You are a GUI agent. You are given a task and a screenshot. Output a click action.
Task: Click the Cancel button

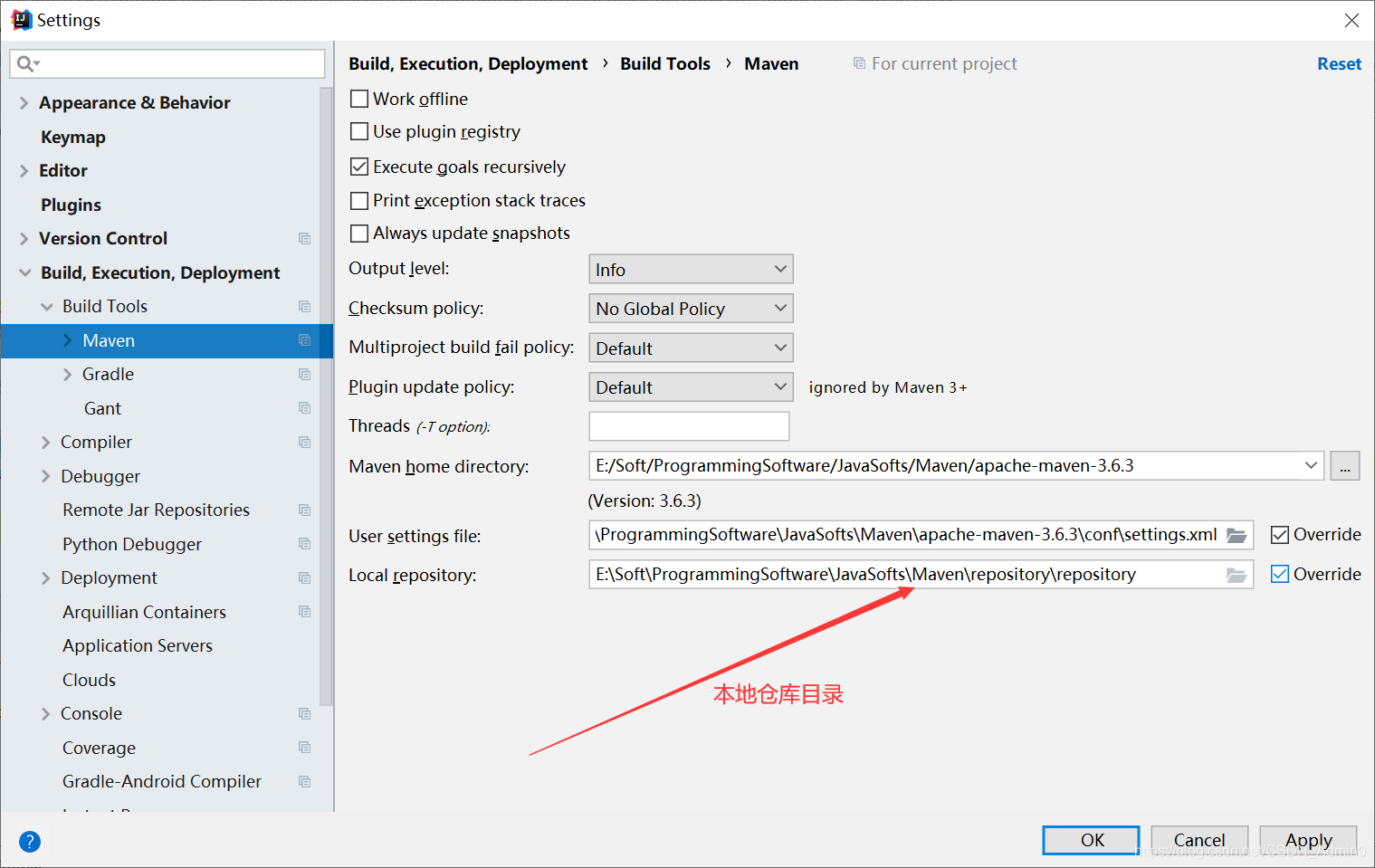[x=1199, y=840]
